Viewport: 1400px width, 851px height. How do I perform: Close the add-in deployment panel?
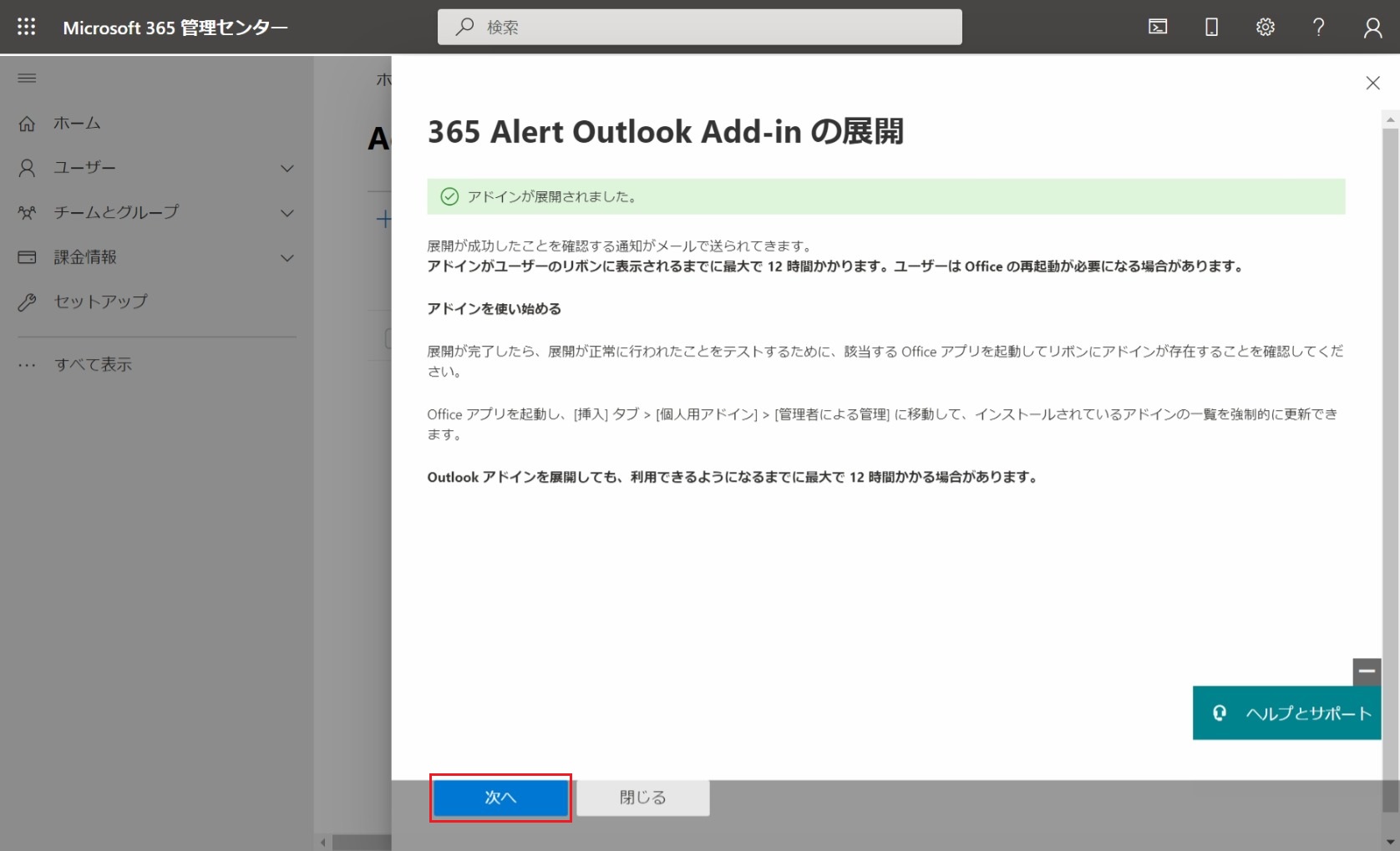(x=1372, y=83)
